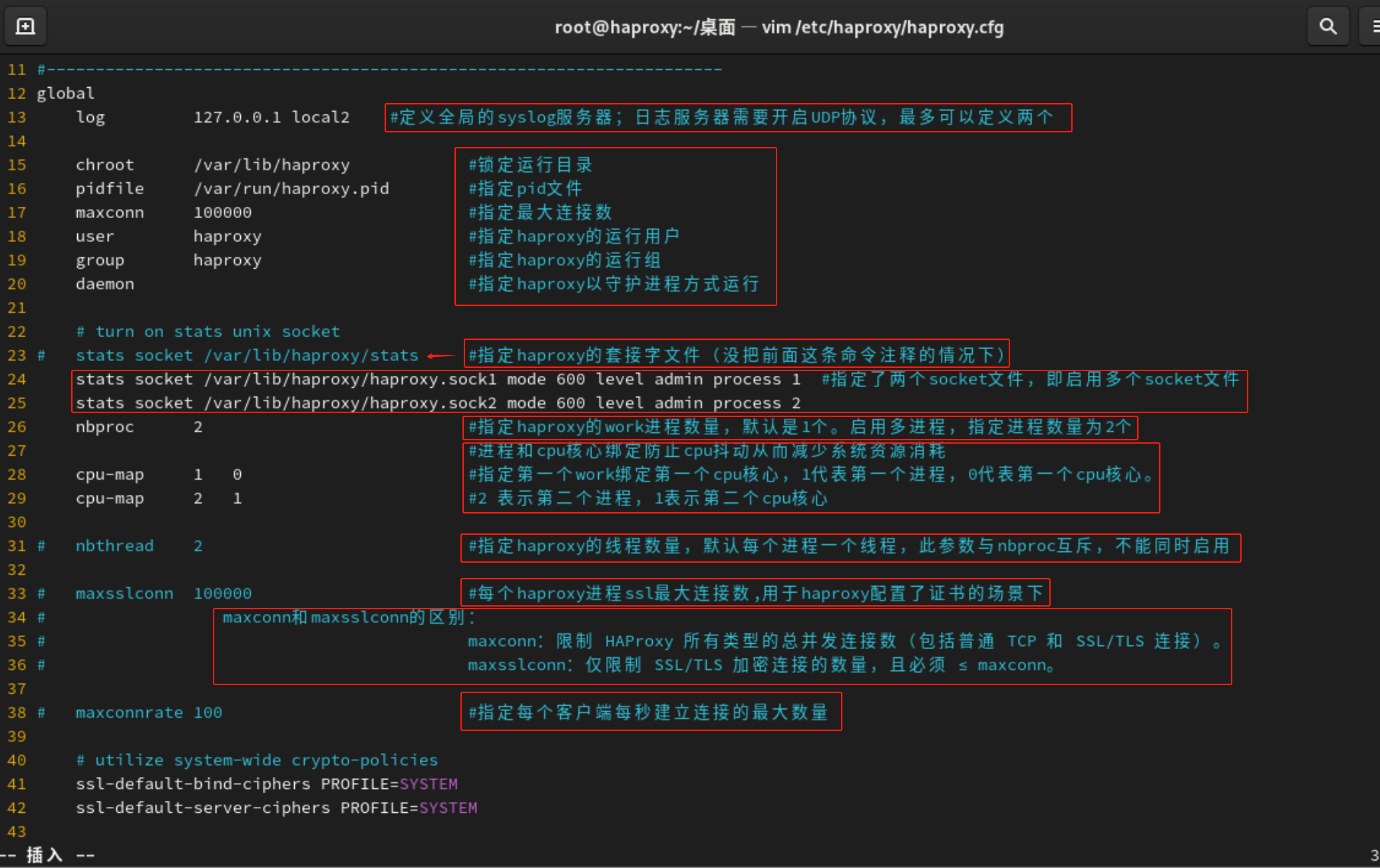Click comment about thread count and nbproc exclusivity
This screenshot has height=868, width=1380.
(x=849, y=546)
